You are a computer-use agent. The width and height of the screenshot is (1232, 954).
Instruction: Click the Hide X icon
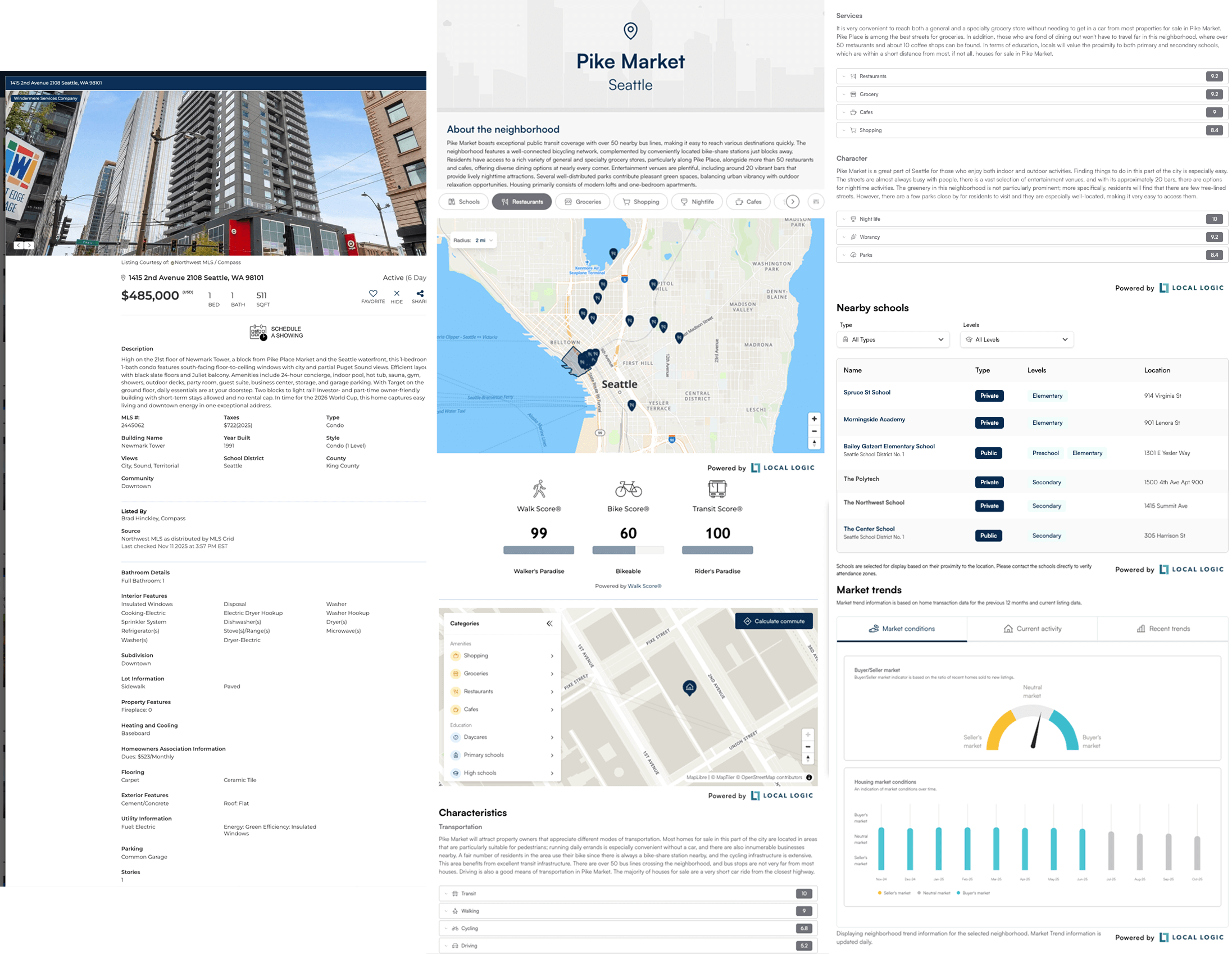[397, 293]
